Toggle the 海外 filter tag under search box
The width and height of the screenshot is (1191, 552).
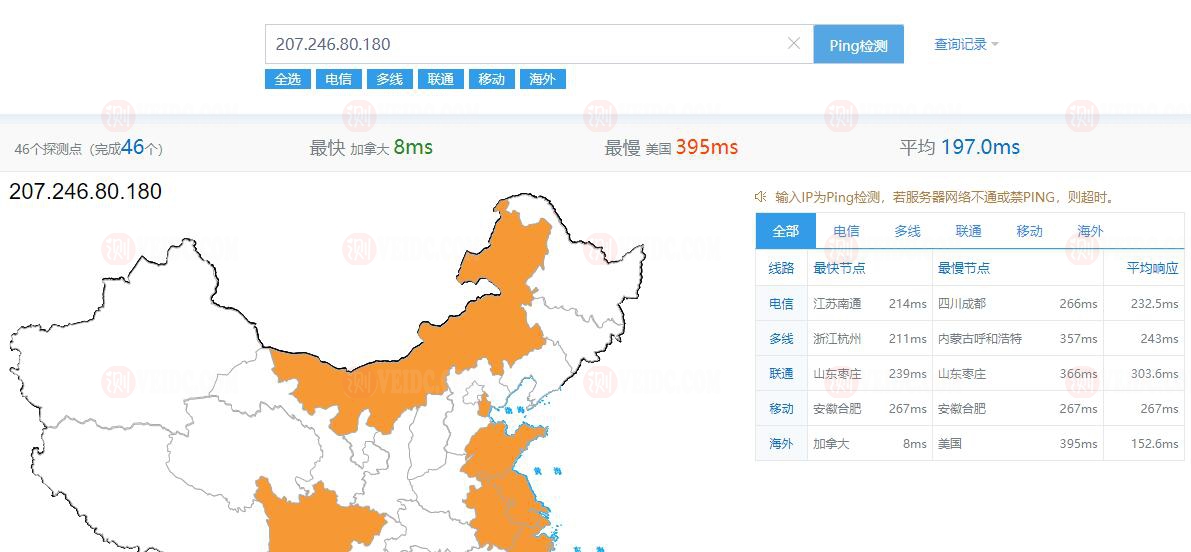pyautogui.click(x=542, y=79)
